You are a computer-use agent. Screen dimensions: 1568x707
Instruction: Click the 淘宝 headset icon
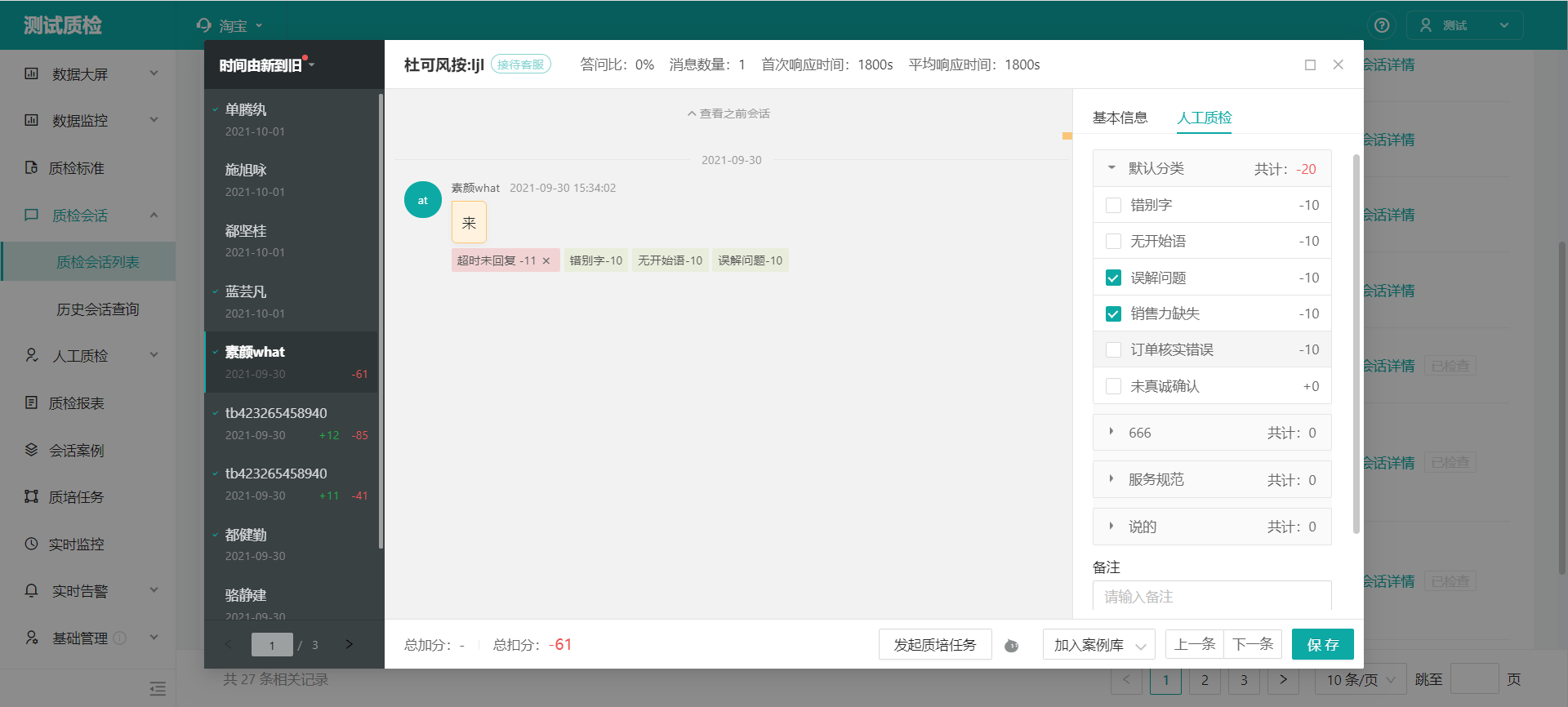pos(204,25)
